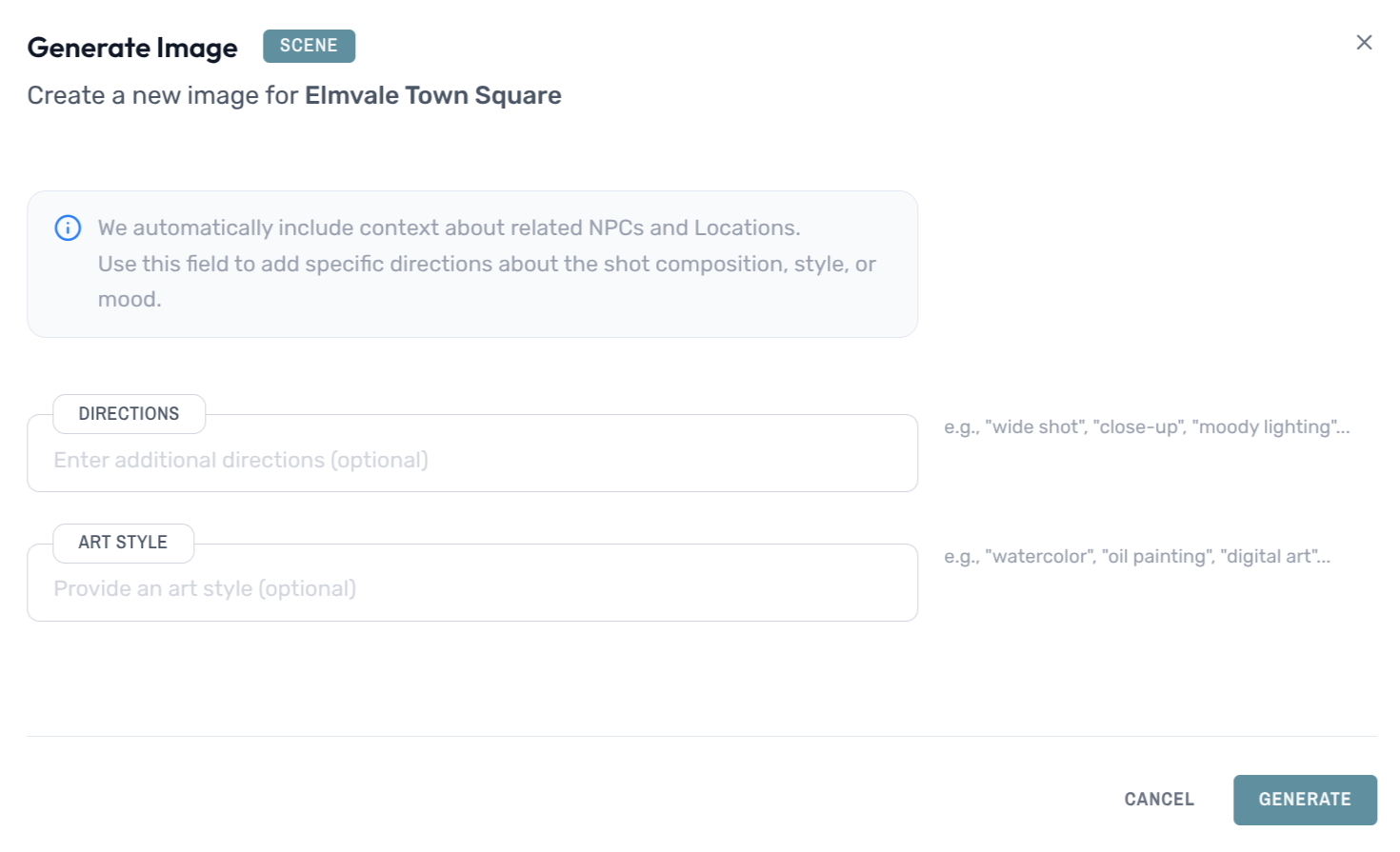
Task: Click the DIRECTIONS field label
Action: [x=129, y=414]
